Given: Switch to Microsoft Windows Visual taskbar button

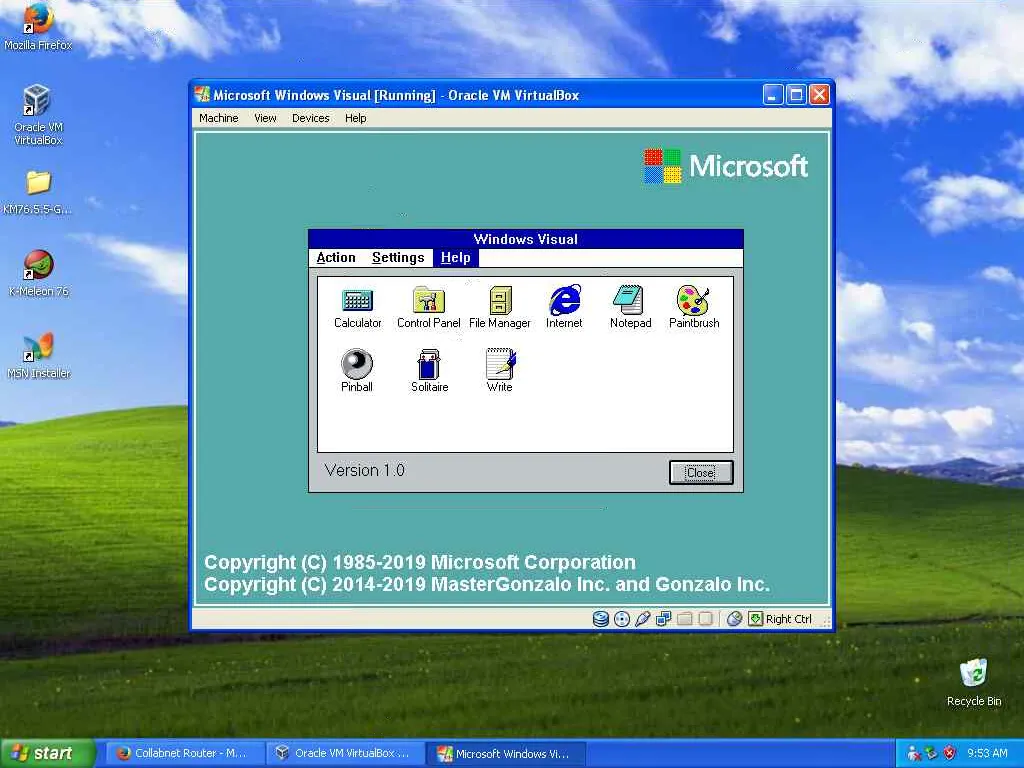Looking at the screenshot, I should [504, 753].
